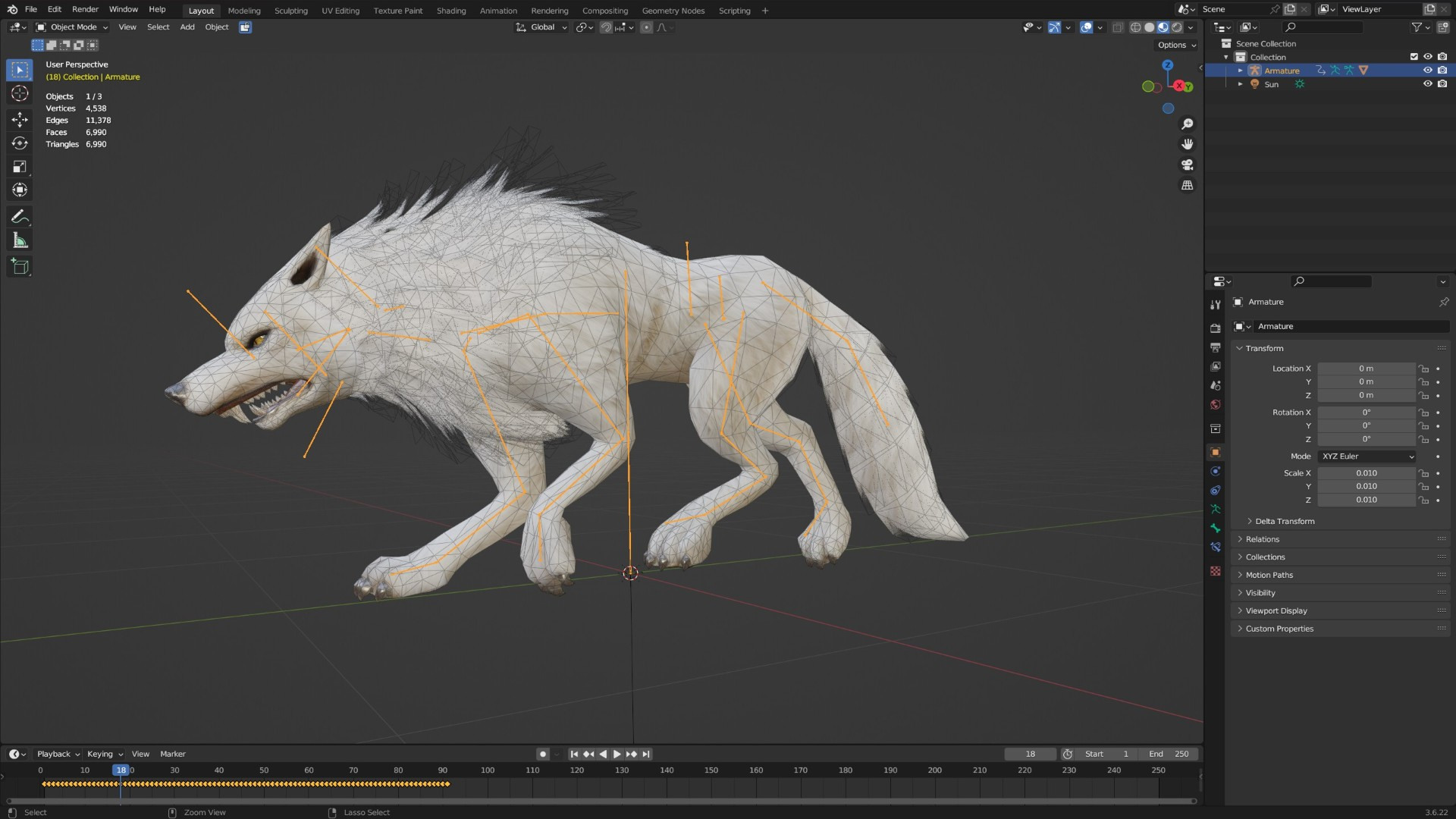
Task: Click the Scale X value slider field
Action: [x=1367, y=473]
